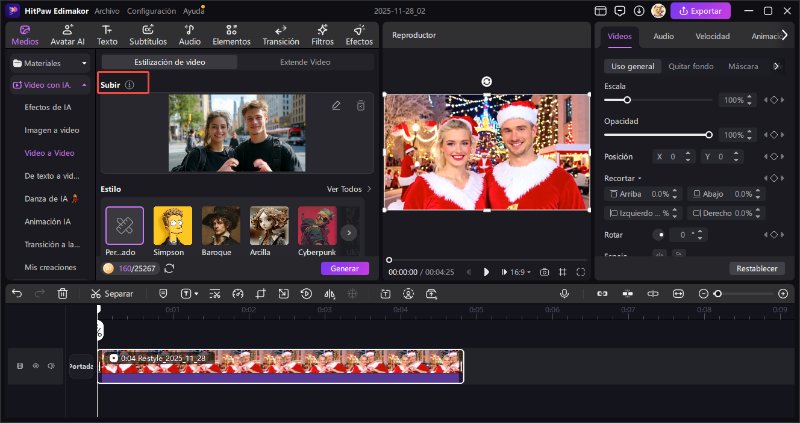Open the Ayuda menu

(193, 11)
